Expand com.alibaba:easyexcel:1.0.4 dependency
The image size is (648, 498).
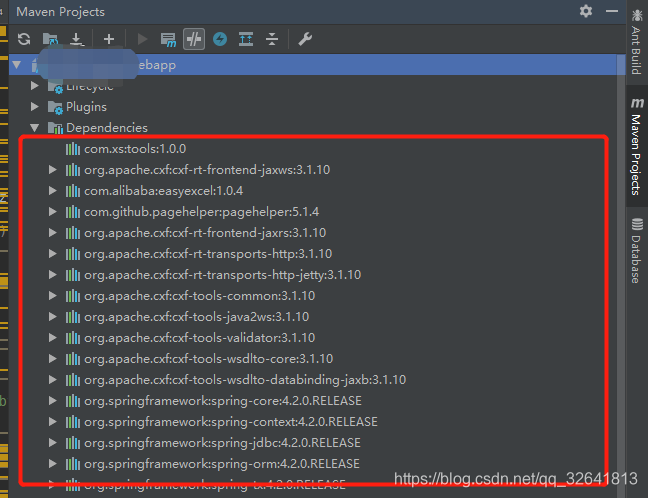52,191
